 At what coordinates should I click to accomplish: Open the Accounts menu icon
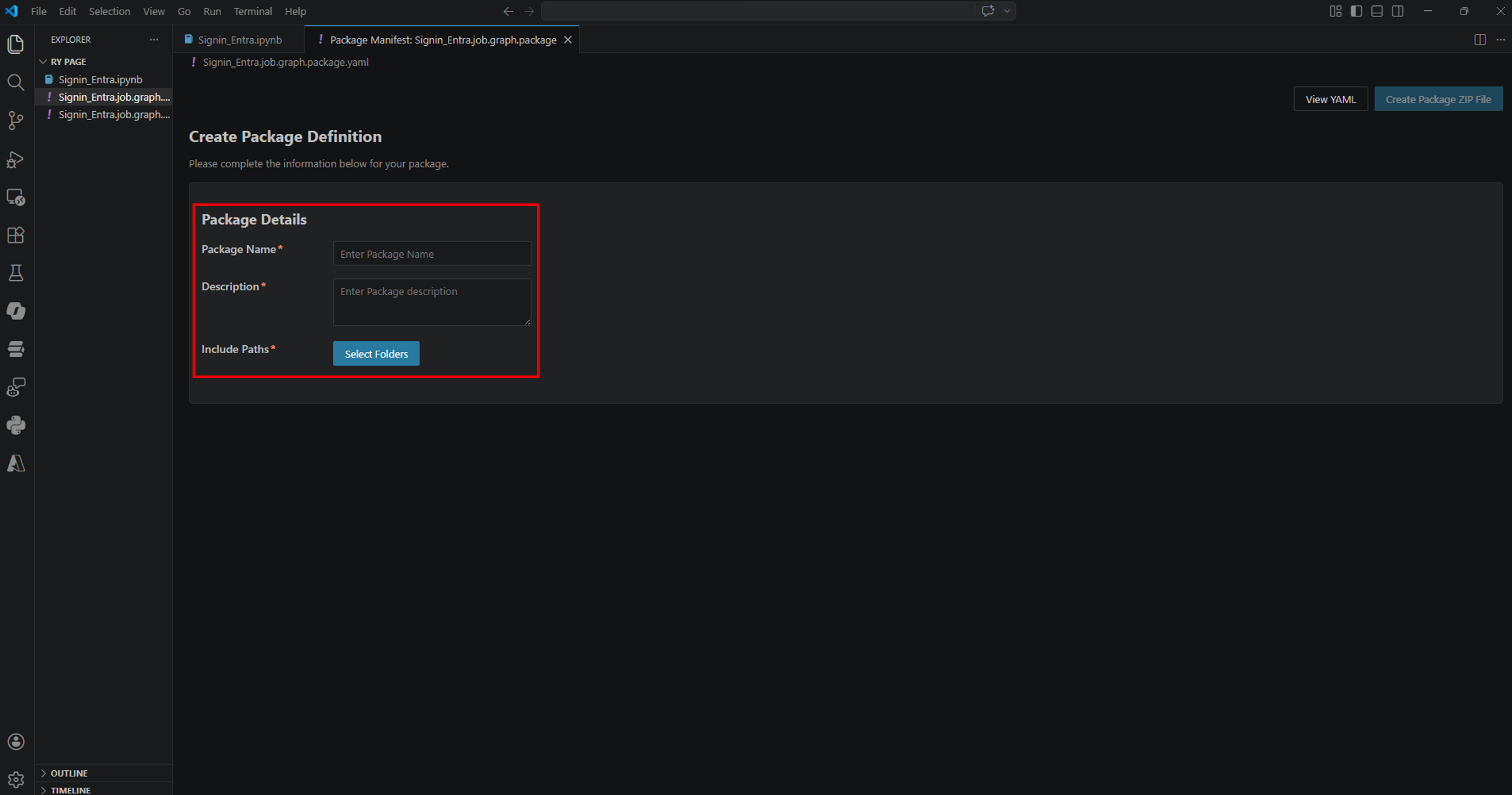tap(16, 741)
